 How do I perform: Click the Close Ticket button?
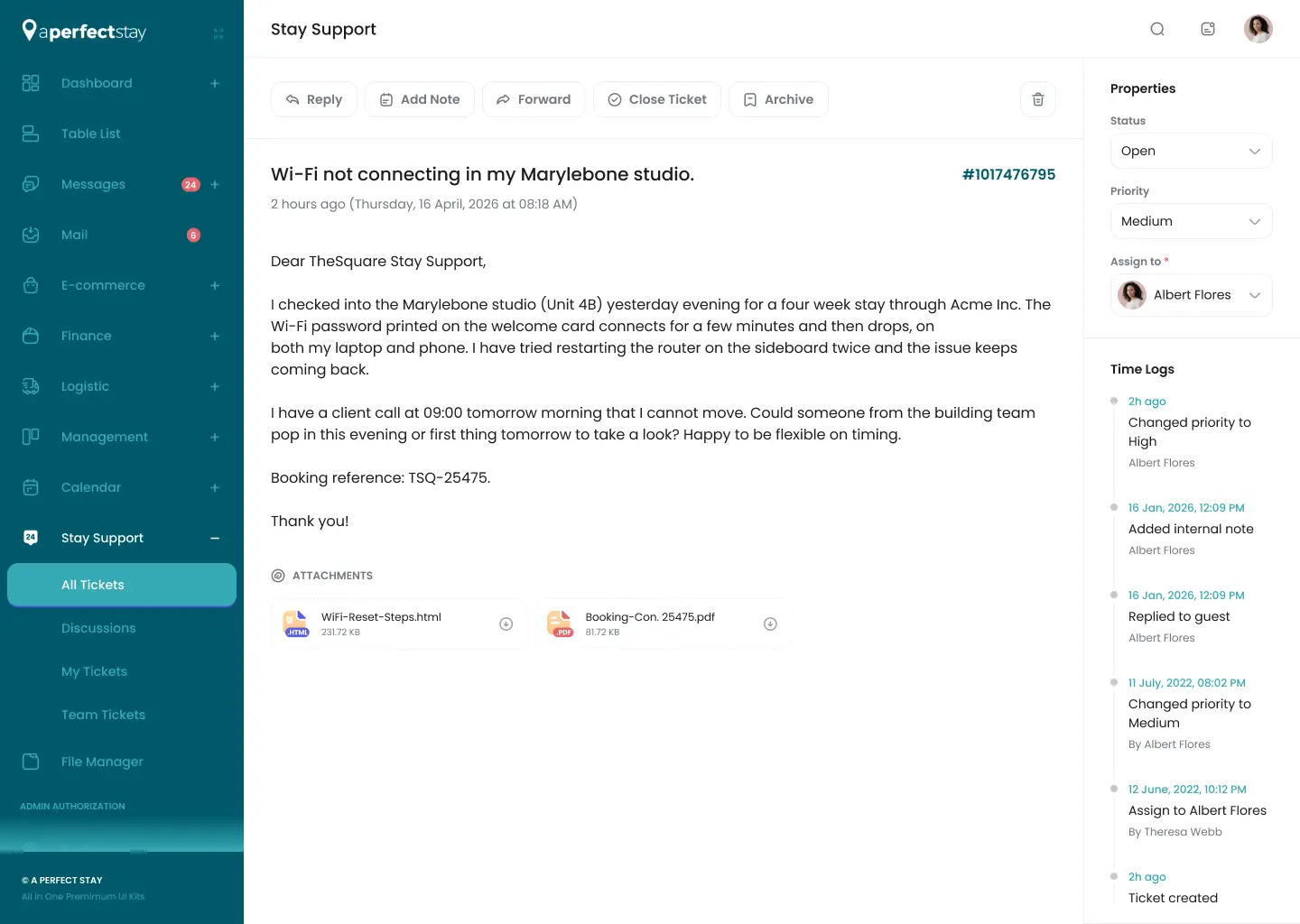coord(657,99)
